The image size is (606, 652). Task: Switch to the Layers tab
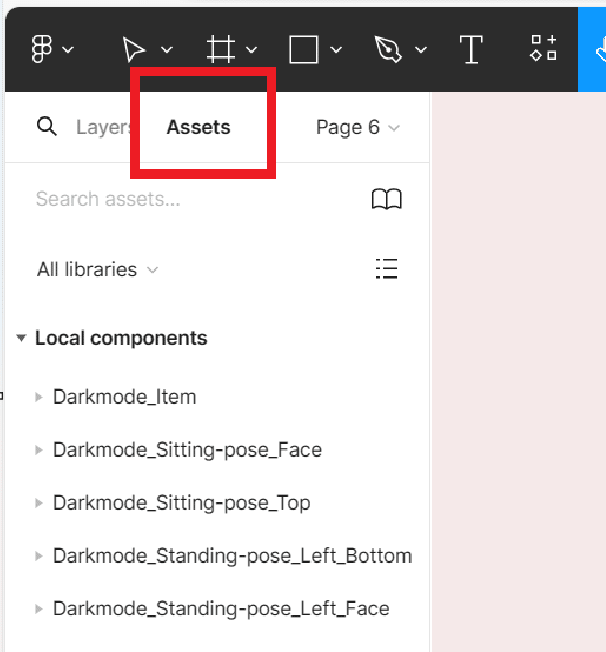tap(104, 127)
